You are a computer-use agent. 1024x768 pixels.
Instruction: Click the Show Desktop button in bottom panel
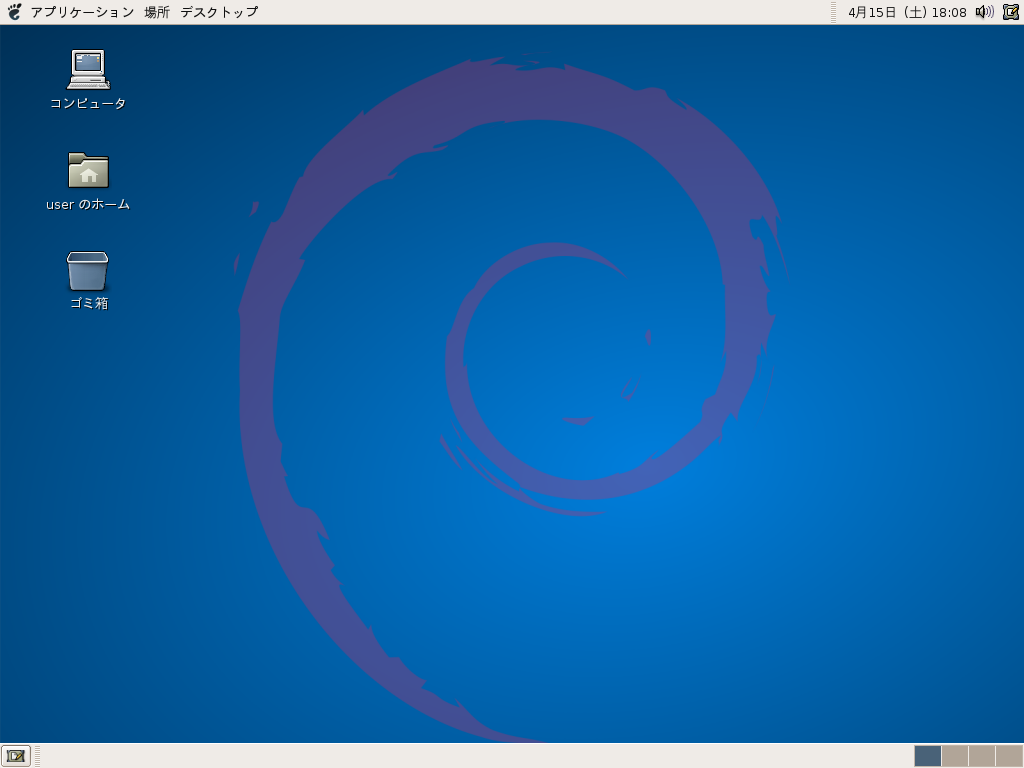[x=16, y=756]
